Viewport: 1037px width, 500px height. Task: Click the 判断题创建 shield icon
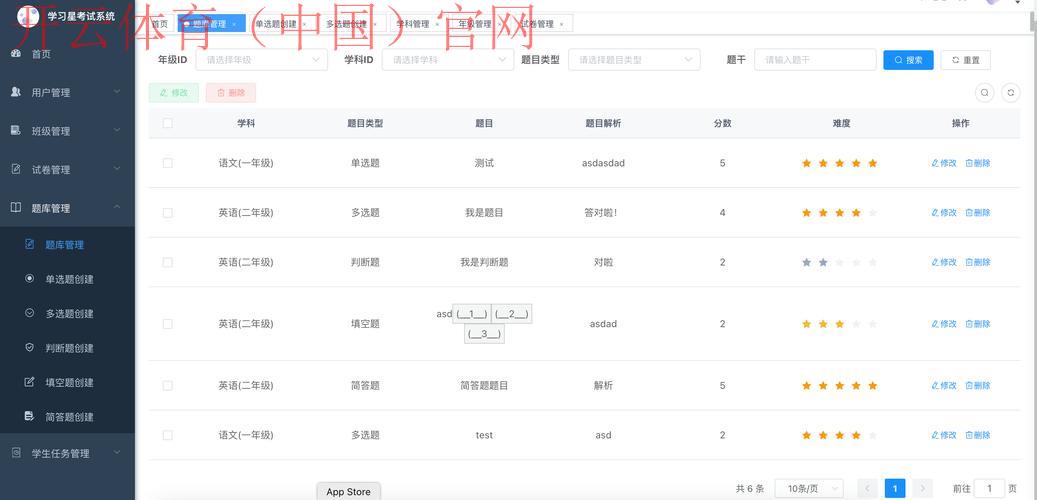pos(29,348)
